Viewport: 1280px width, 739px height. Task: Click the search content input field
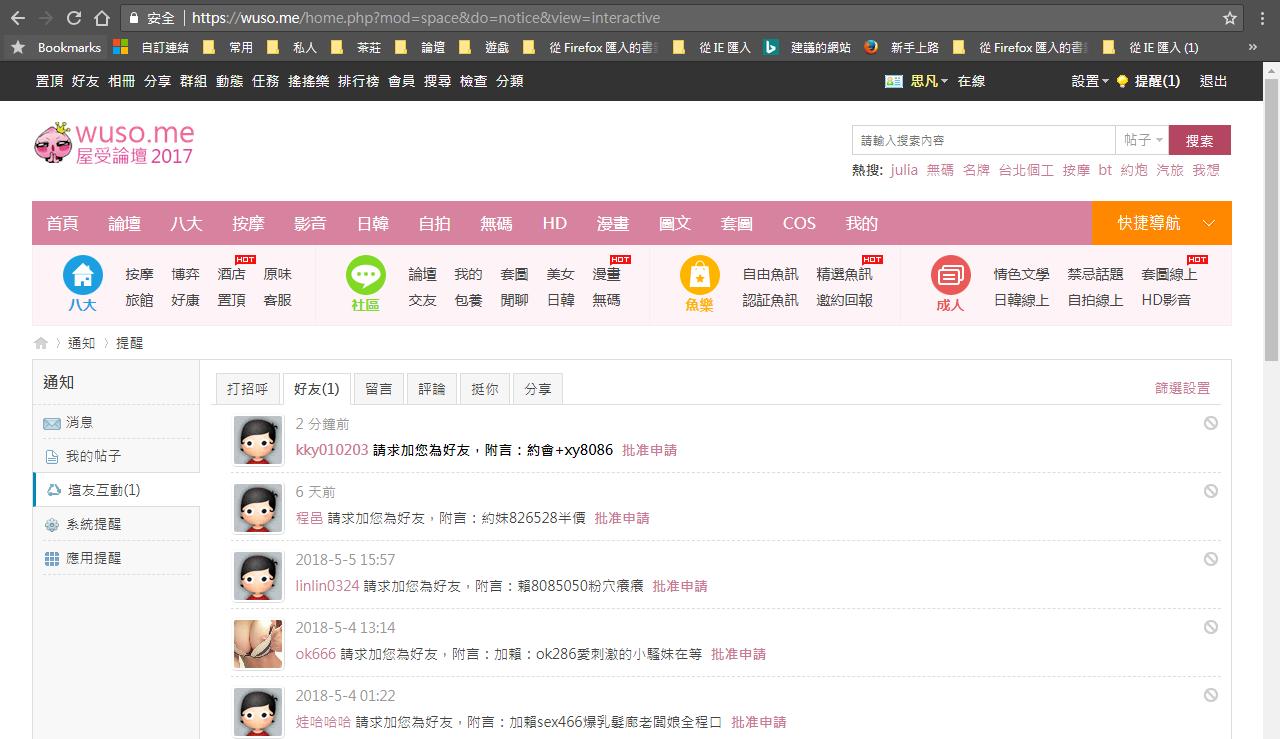[x=983, y=141]
